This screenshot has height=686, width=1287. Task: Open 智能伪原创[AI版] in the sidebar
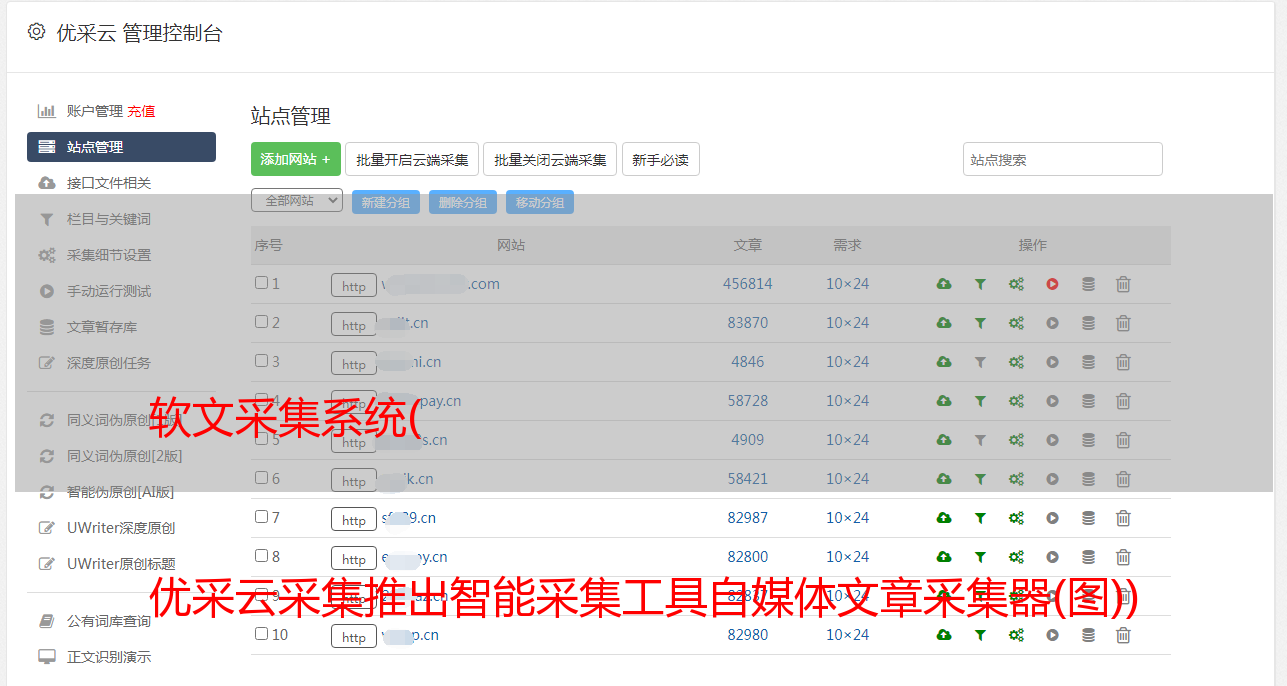(121, 492)
